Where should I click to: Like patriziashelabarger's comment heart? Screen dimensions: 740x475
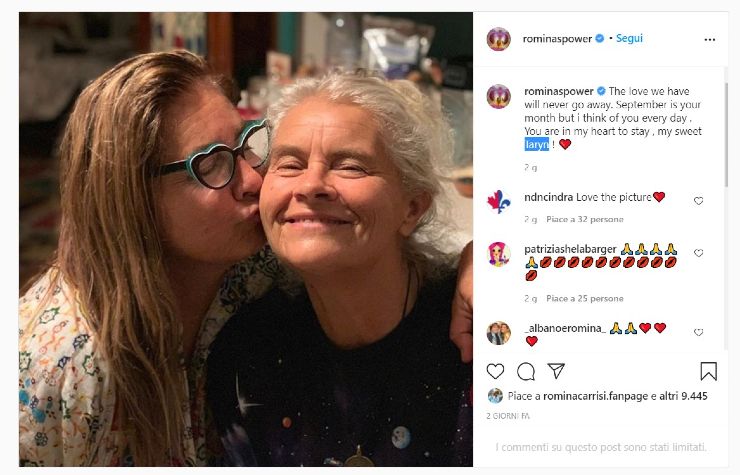[698, 253]
